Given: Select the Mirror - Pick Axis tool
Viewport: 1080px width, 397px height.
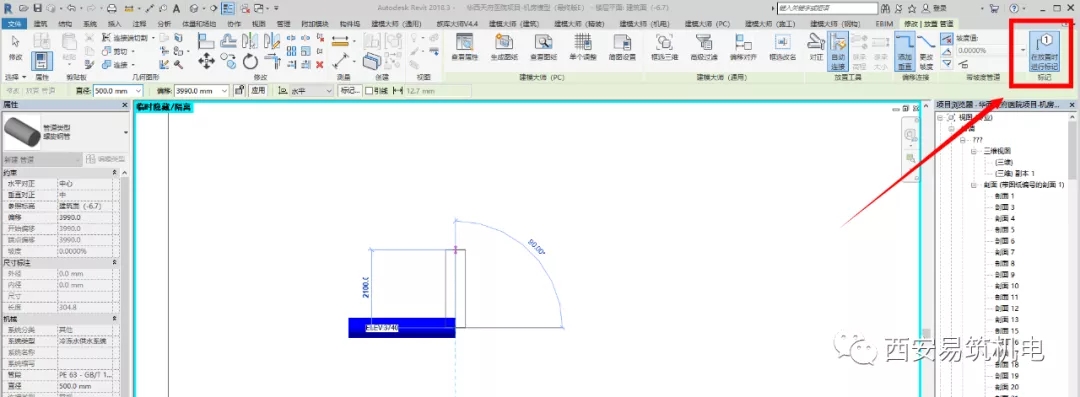Looking at the screenshot, I should coord(250,42).
